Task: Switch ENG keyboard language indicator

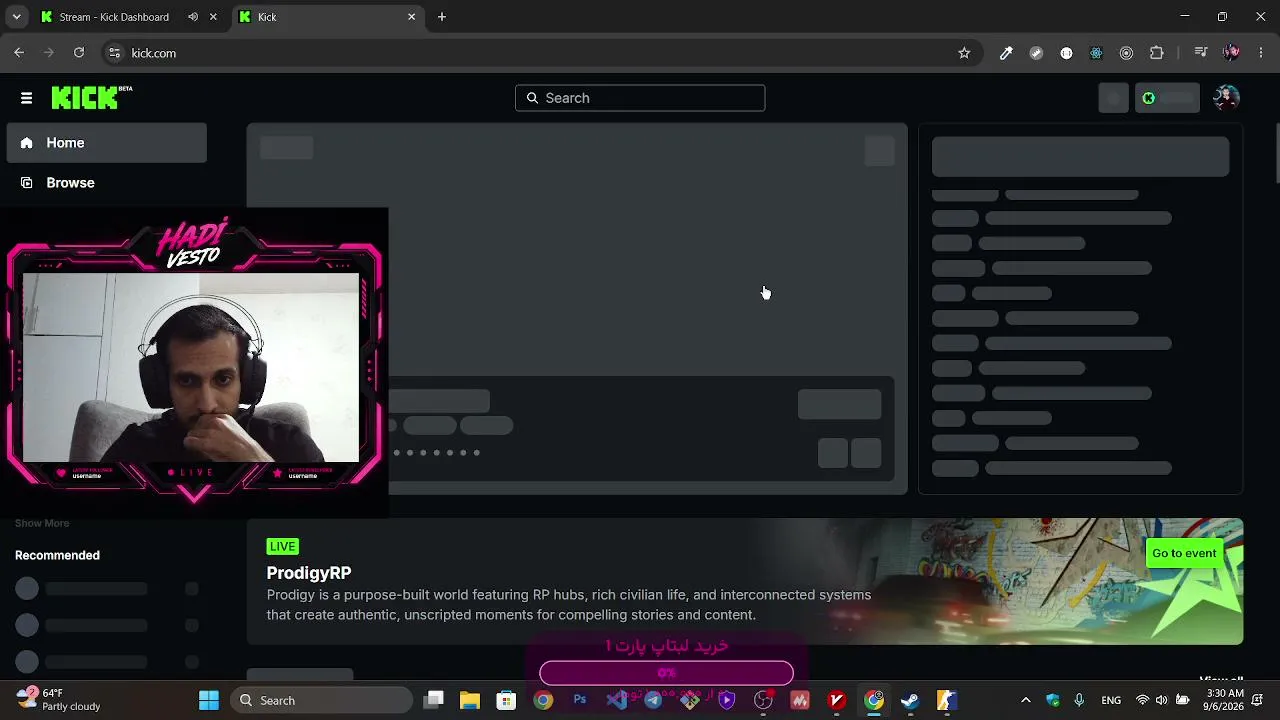Action: tap(1111, 700)
